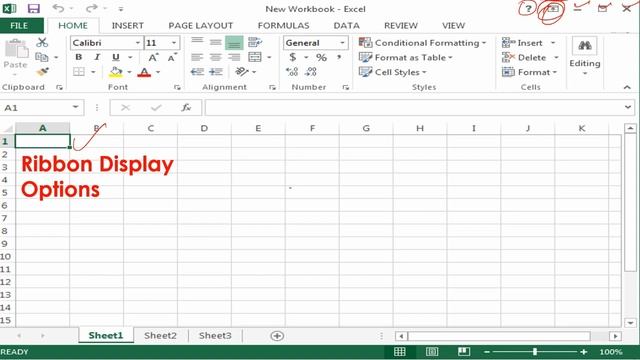The image size is (640, 360).
Task: Click the Insert Function fx icon
Action: [186, 108]
